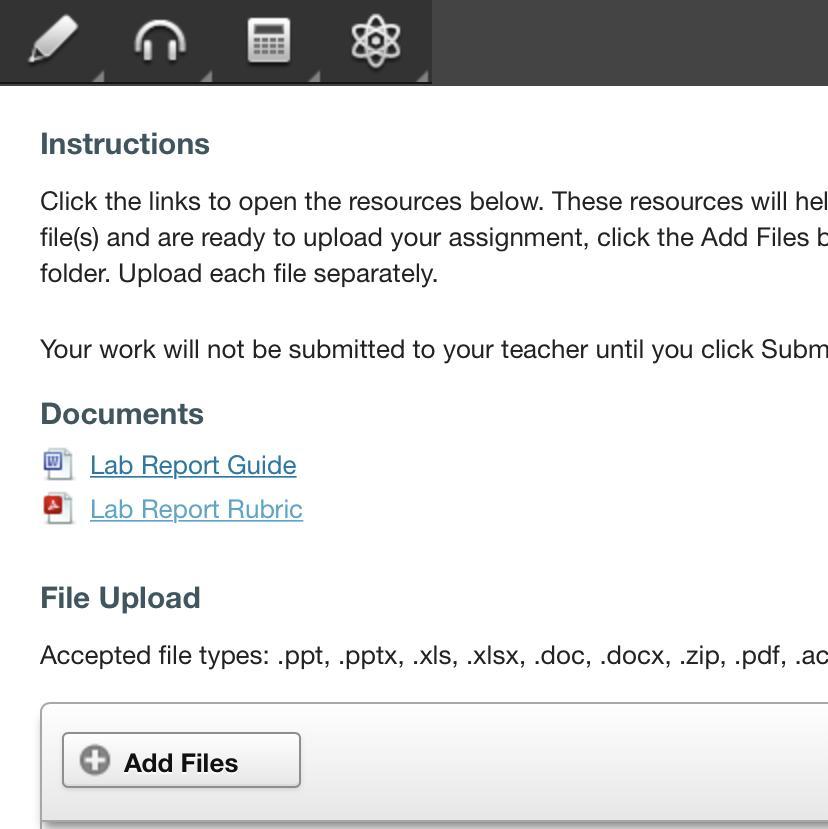Launch the calculator tool

269,40
